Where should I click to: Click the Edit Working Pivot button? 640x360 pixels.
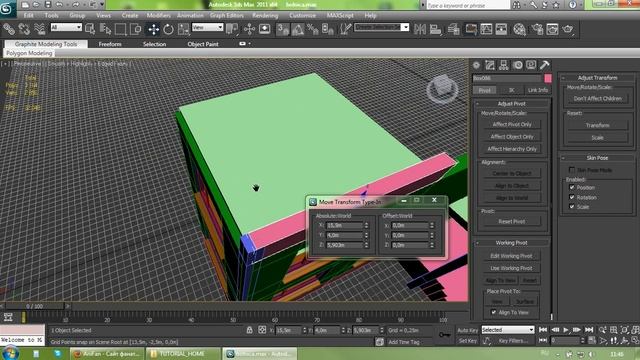point(511,256)
